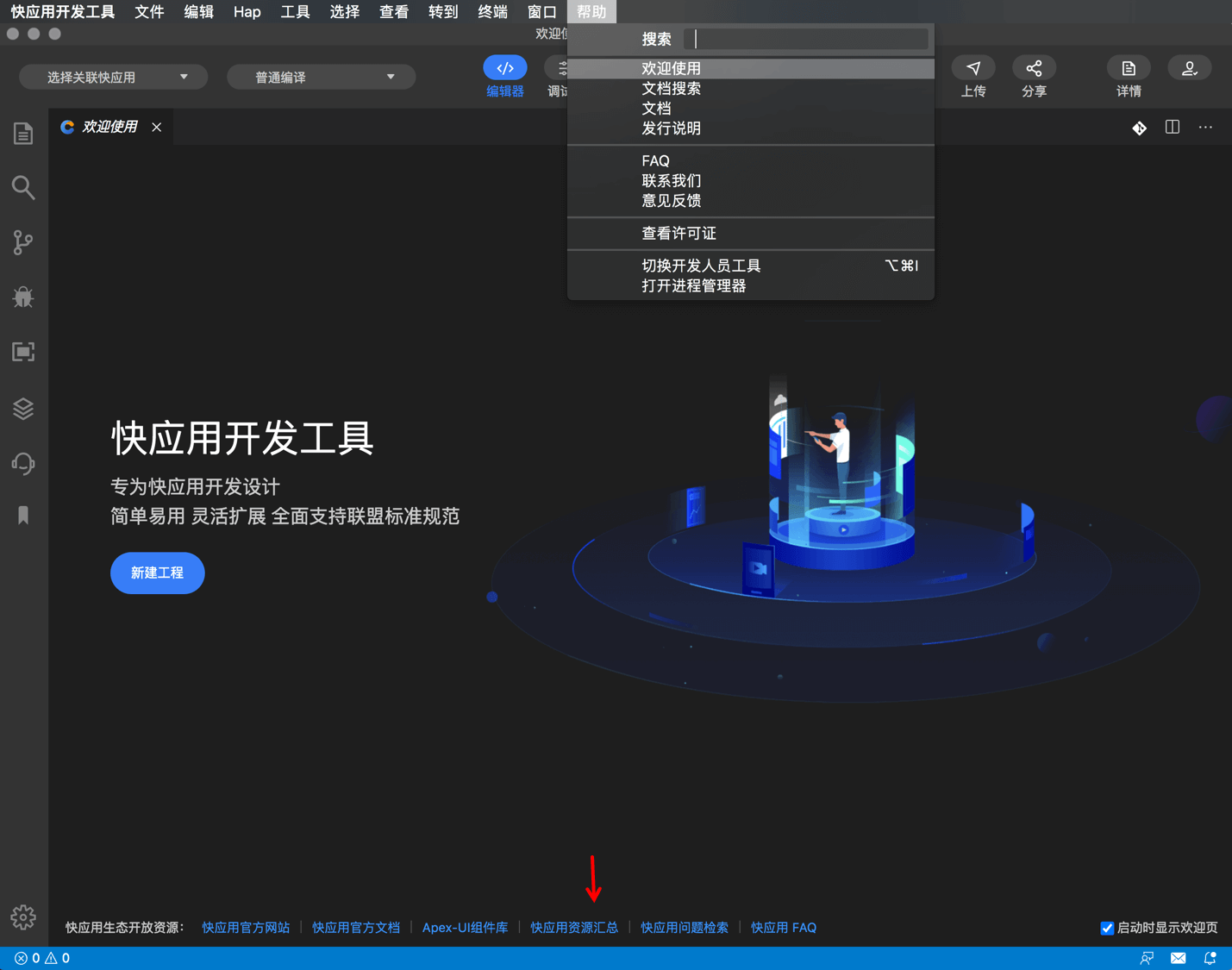This screenshot has width=1232, height=970.
Task: Click the 上传 upload icon
Action: (x=973, y=67)
